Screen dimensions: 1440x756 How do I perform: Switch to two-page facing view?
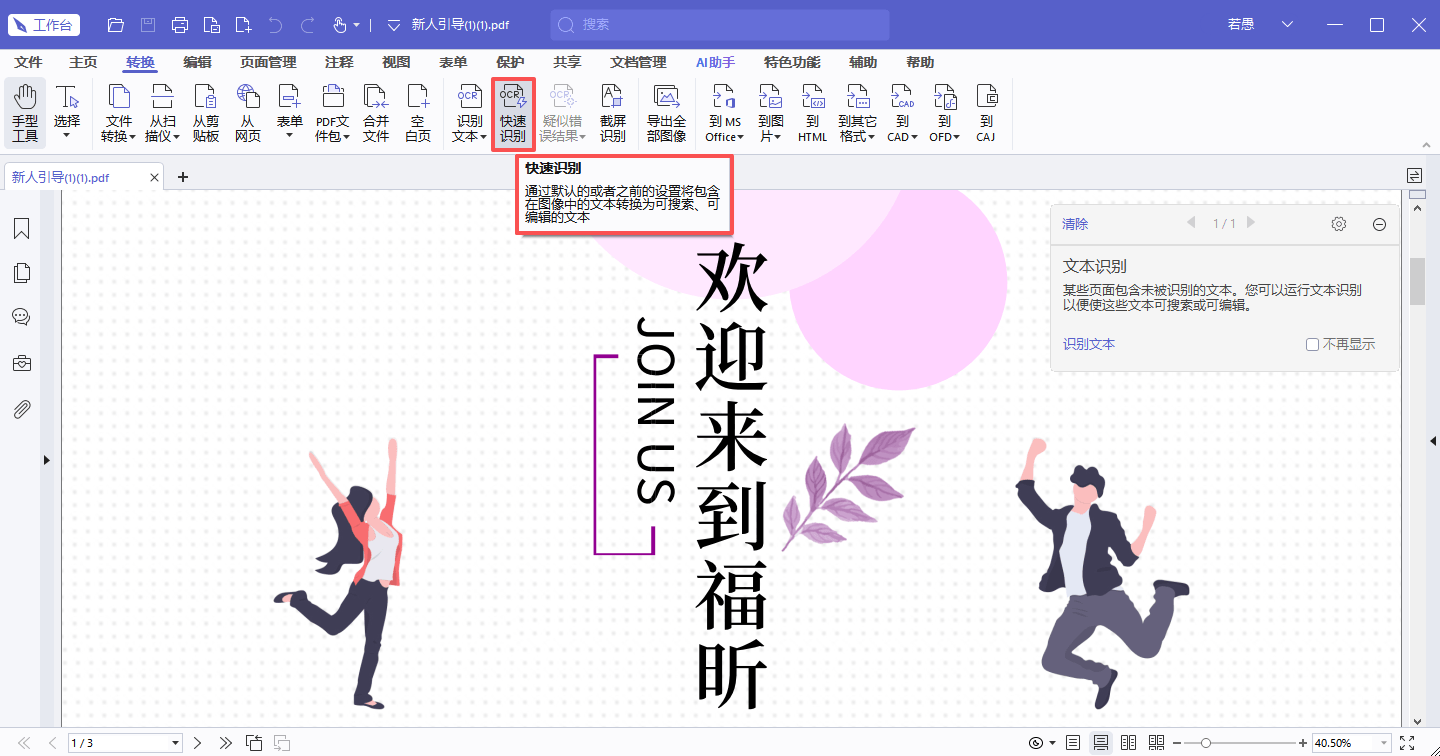(1129, 743)
